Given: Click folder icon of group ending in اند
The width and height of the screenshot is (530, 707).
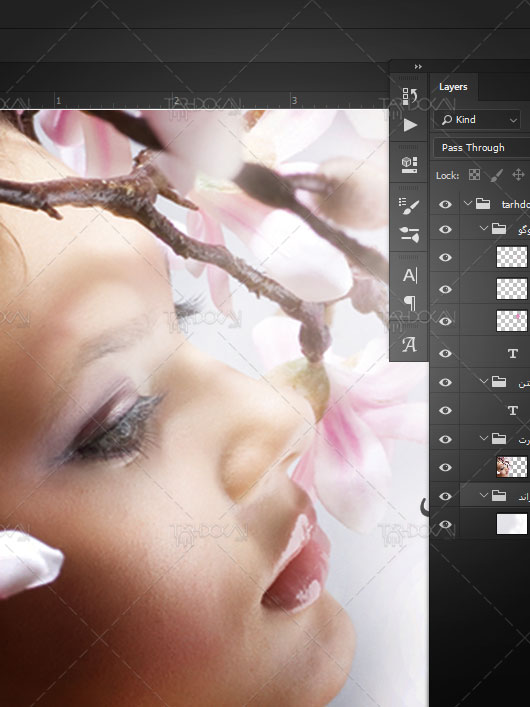Looking at the screenshot, I should tap(498, 496).
